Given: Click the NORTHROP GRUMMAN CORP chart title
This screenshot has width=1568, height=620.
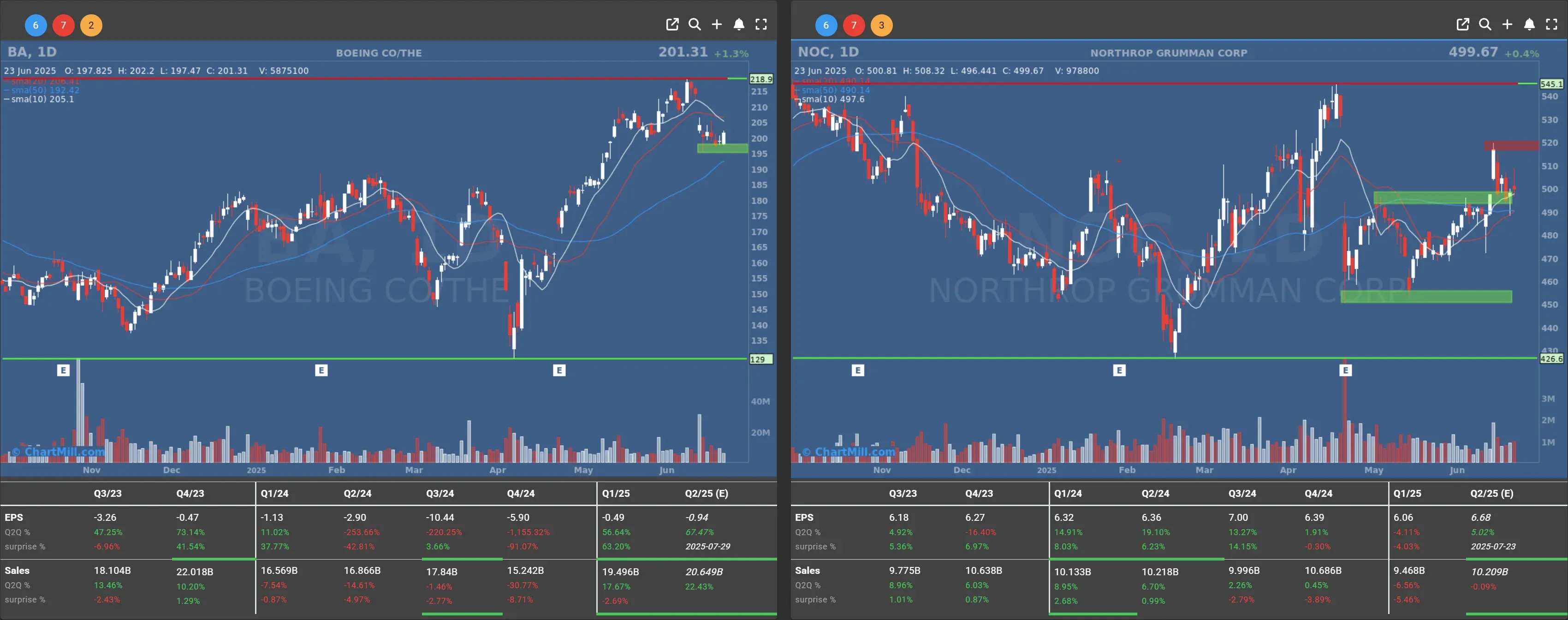Looking at the screenshot, I should pyautogui.click(x=1169, y=53).
